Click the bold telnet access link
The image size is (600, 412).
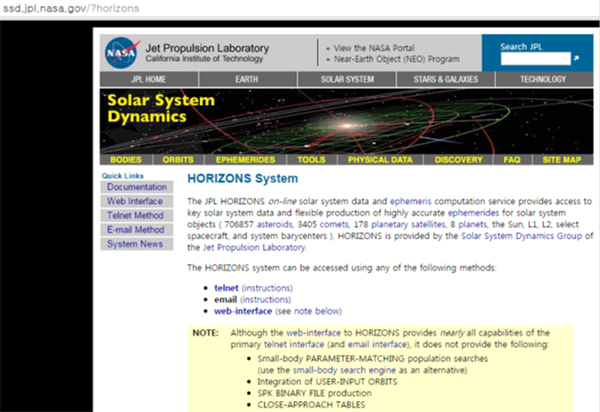(x=226, y=288)
